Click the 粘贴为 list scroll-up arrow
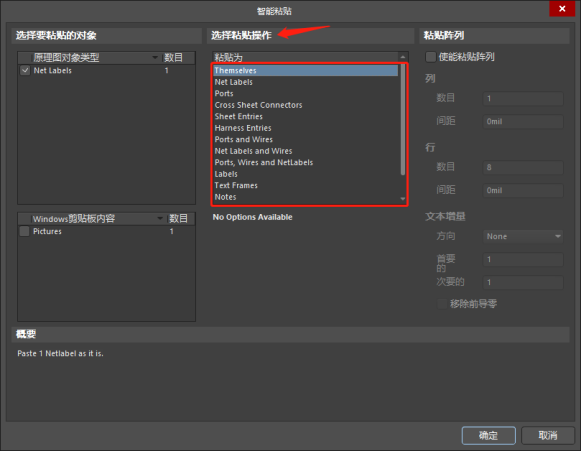Viewport: 582px width, 452px height. click(403, 57)
